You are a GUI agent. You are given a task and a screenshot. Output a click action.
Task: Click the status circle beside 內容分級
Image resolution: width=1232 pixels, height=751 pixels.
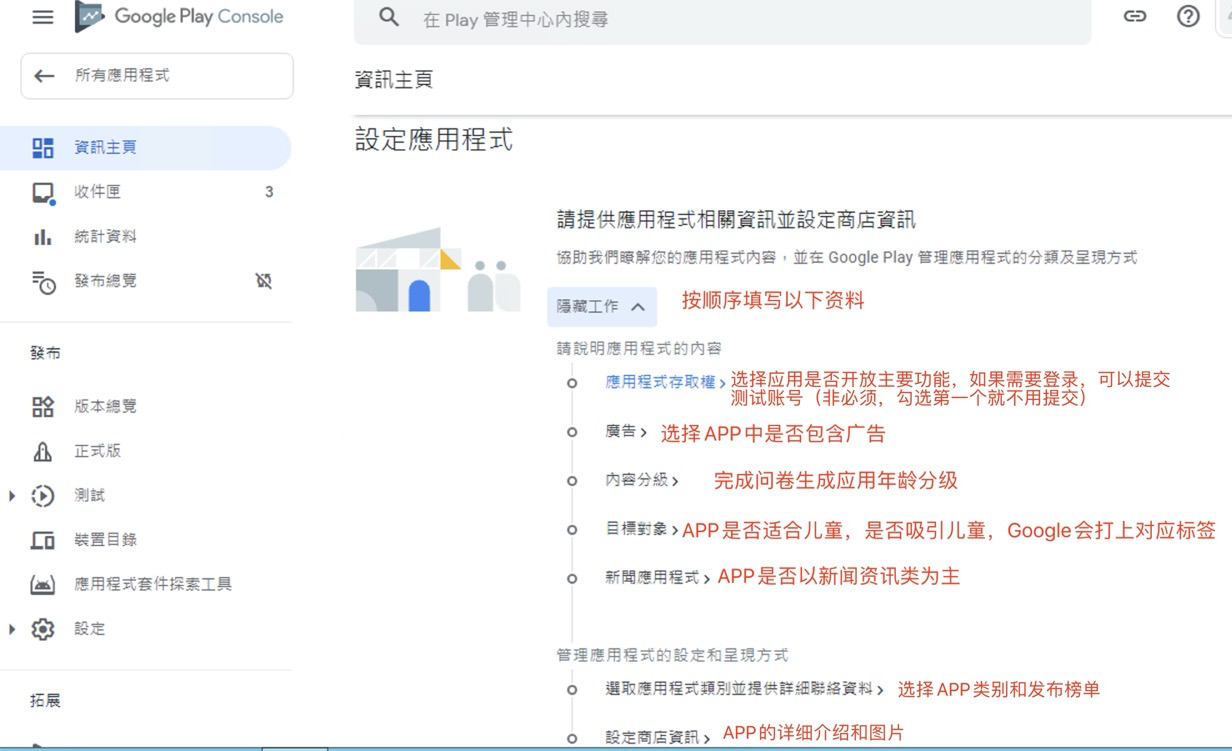(571, 481)
